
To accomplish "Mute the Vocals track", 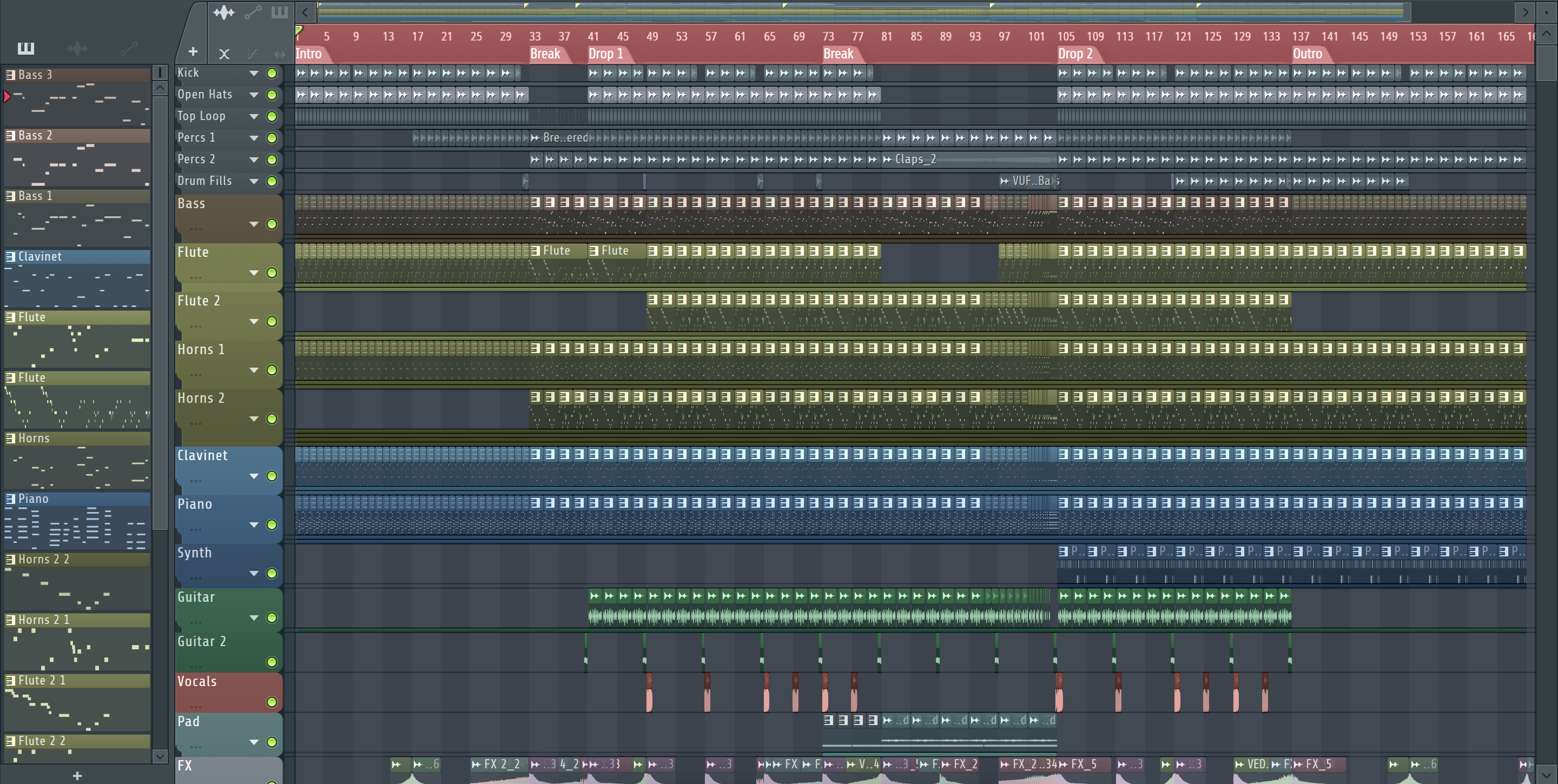I will coord(272,702).
